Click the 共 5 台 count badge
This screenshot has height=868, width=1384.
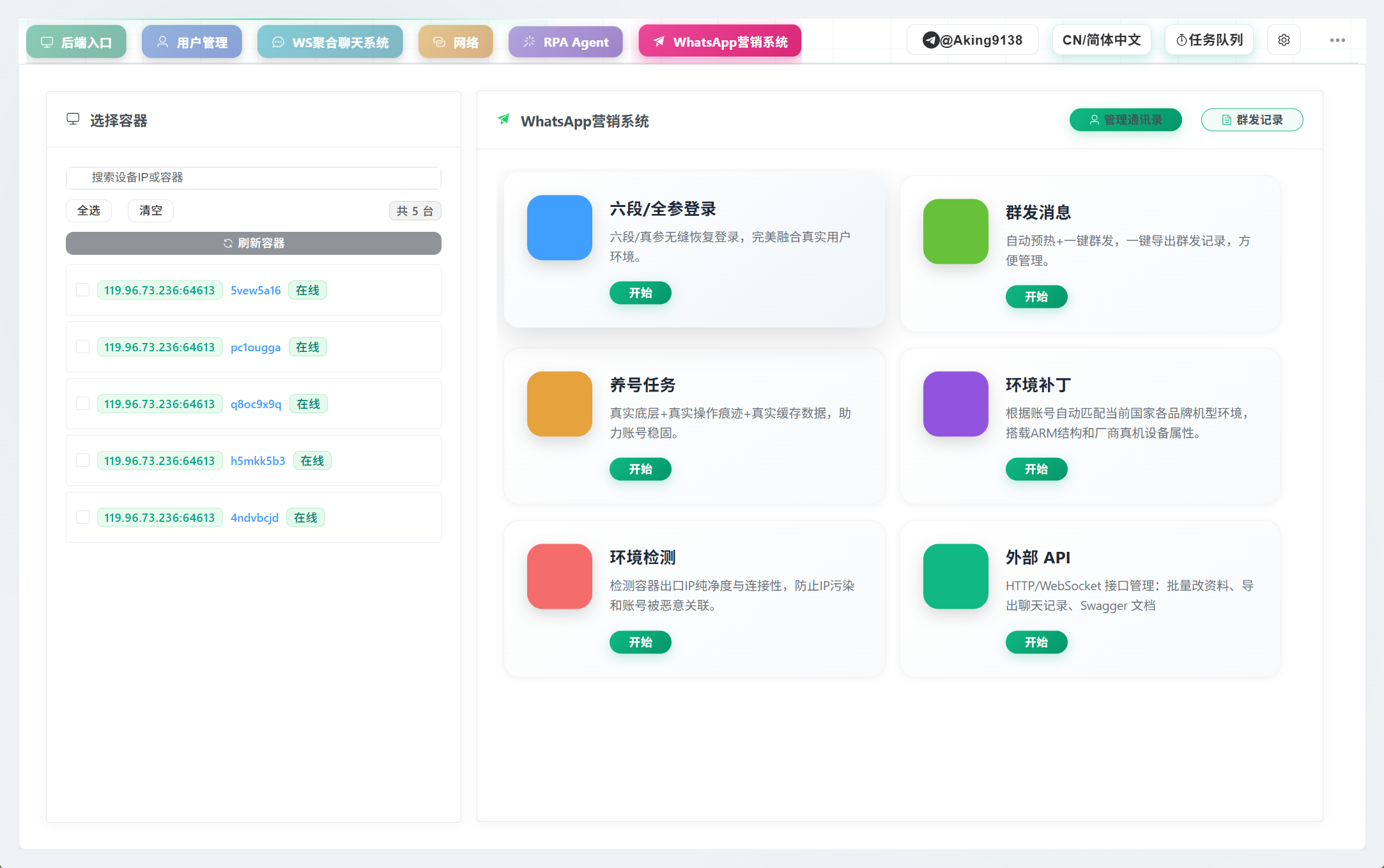[415, 211]
